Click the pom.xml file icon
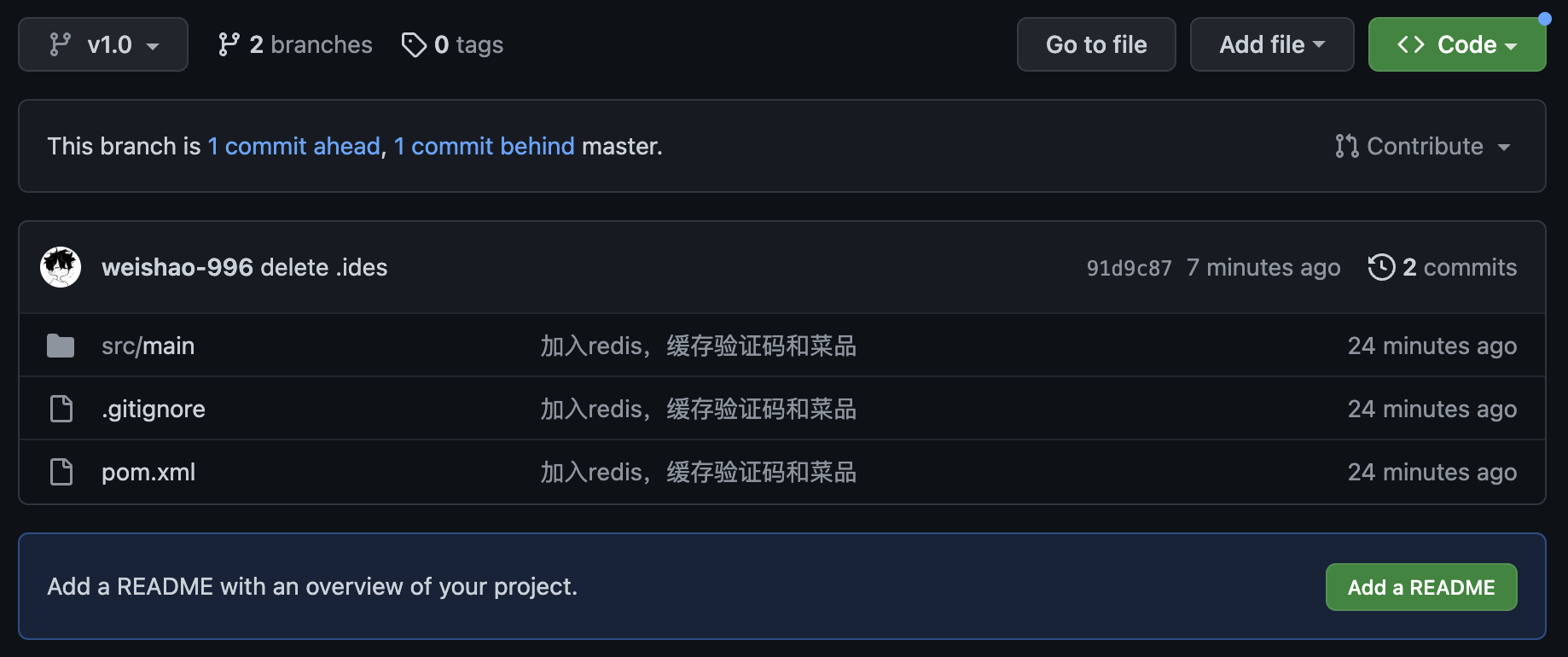 [61, 472]
